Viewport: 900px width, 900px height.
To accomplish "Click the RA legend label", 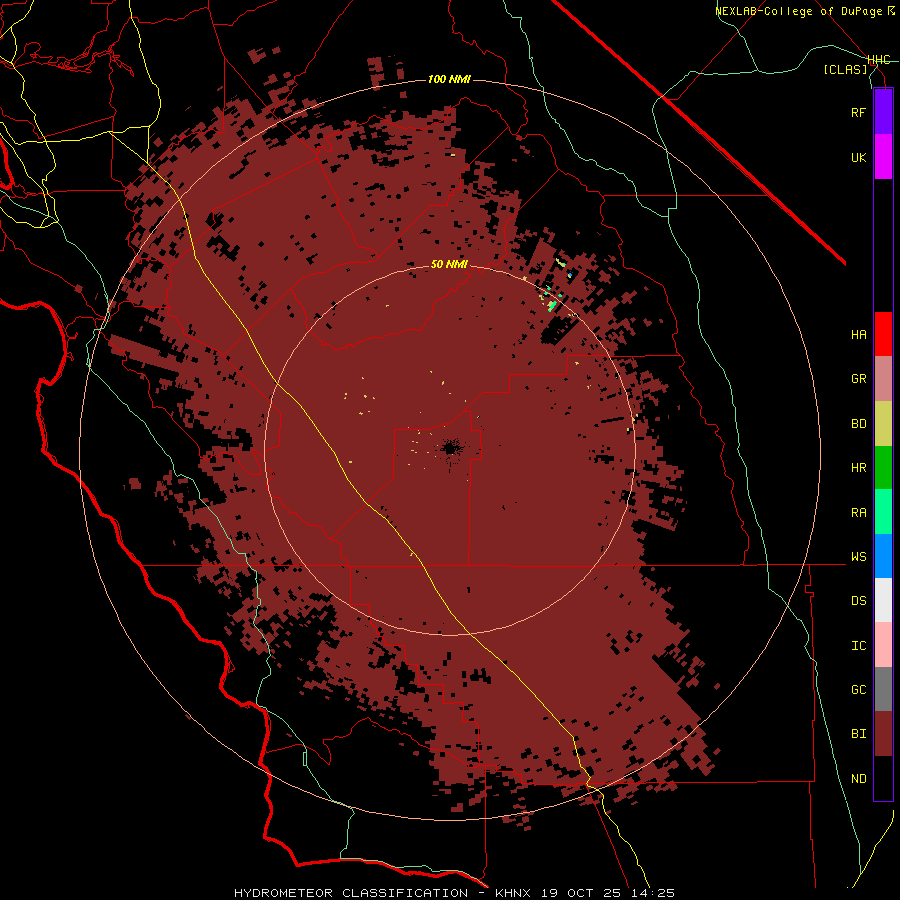I will [858, 513].
